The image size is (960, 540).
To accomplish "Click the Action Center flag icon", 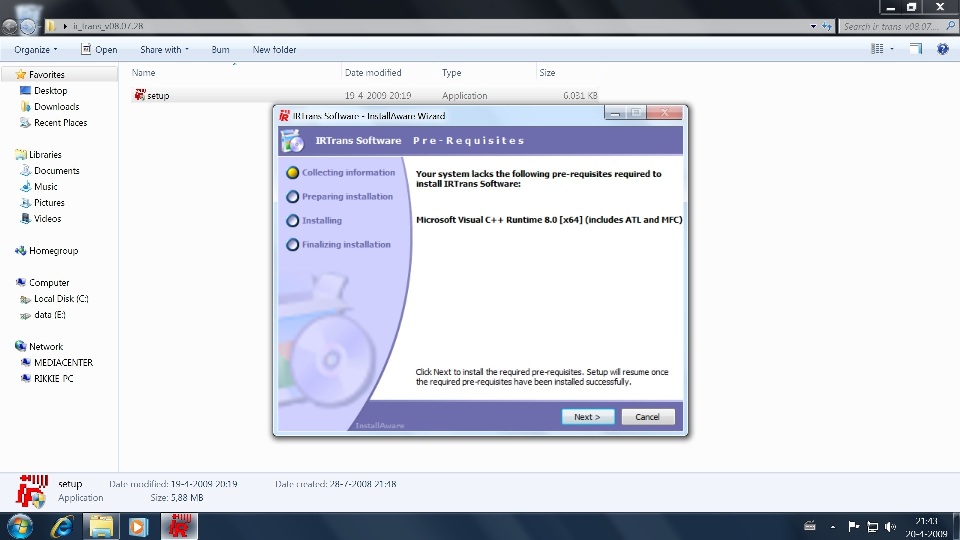I will tap(854, 527).
